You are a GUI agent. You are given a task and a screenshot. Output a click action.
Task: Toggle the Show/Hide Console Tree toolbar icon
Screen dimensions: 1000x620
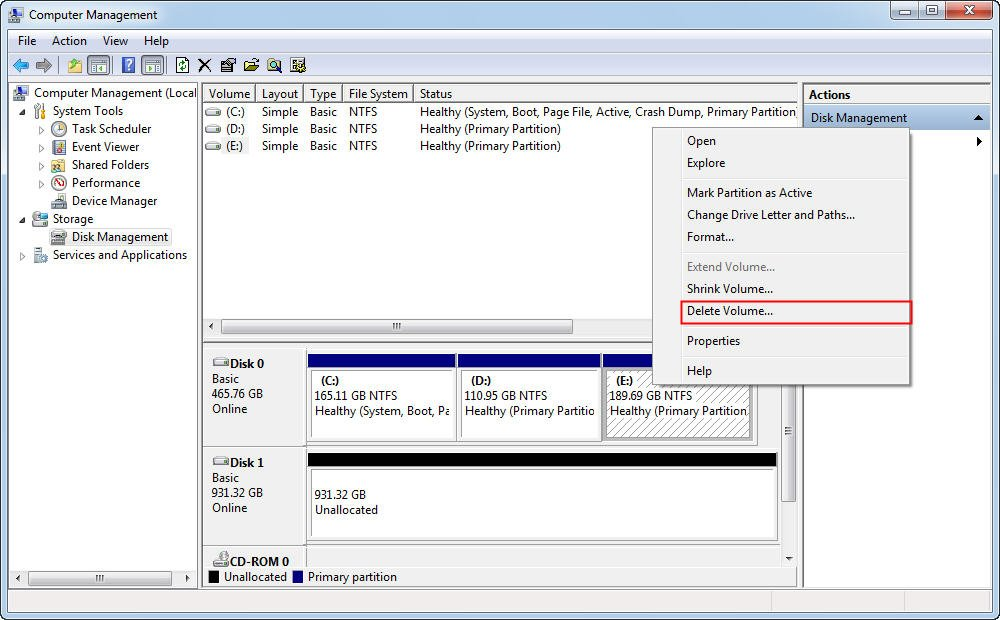[100, 64]
